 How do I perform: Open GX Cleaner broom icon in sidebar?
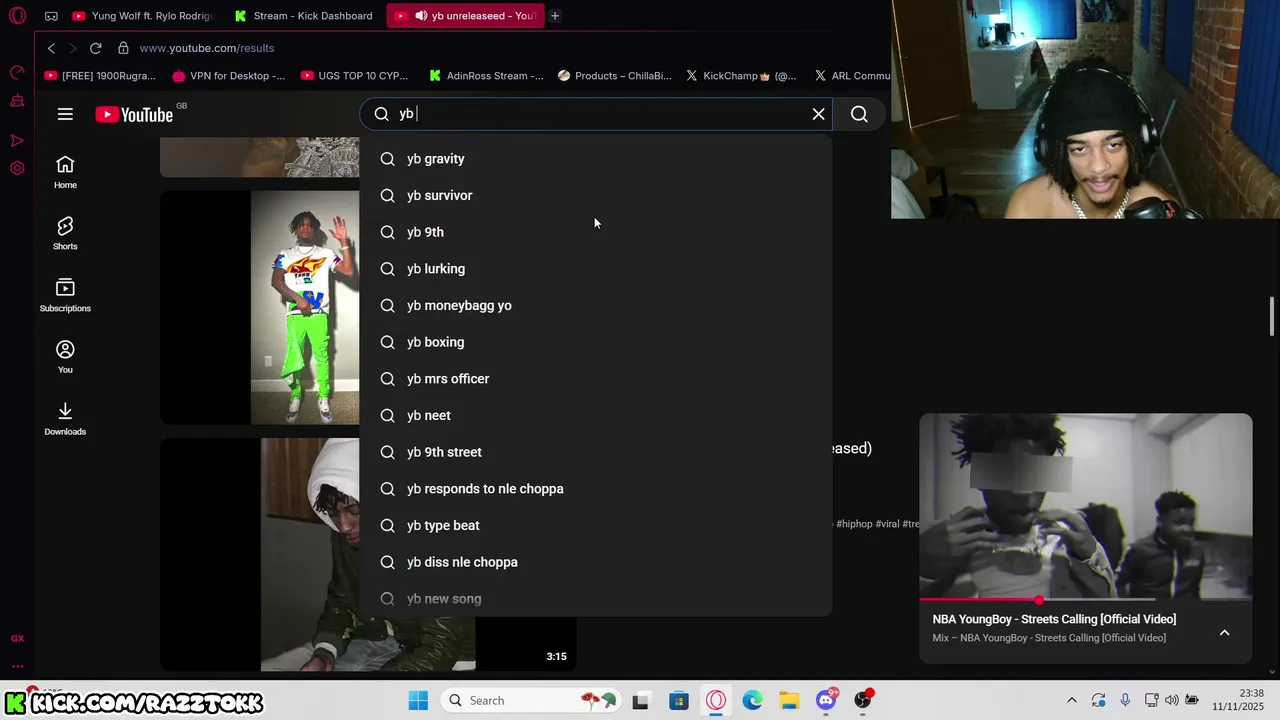pos(17,101)
